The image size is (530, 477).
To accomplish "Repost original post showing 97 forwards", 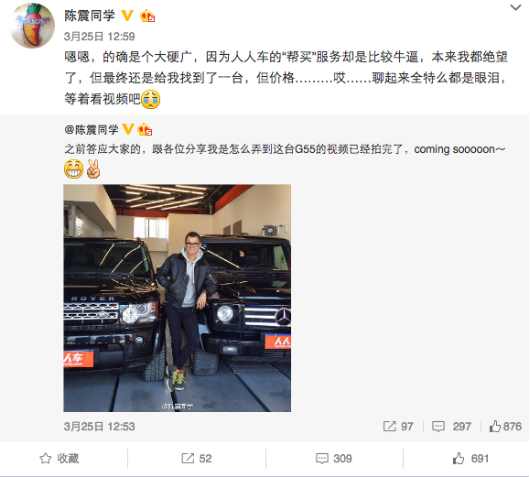I will pos(398,426).
